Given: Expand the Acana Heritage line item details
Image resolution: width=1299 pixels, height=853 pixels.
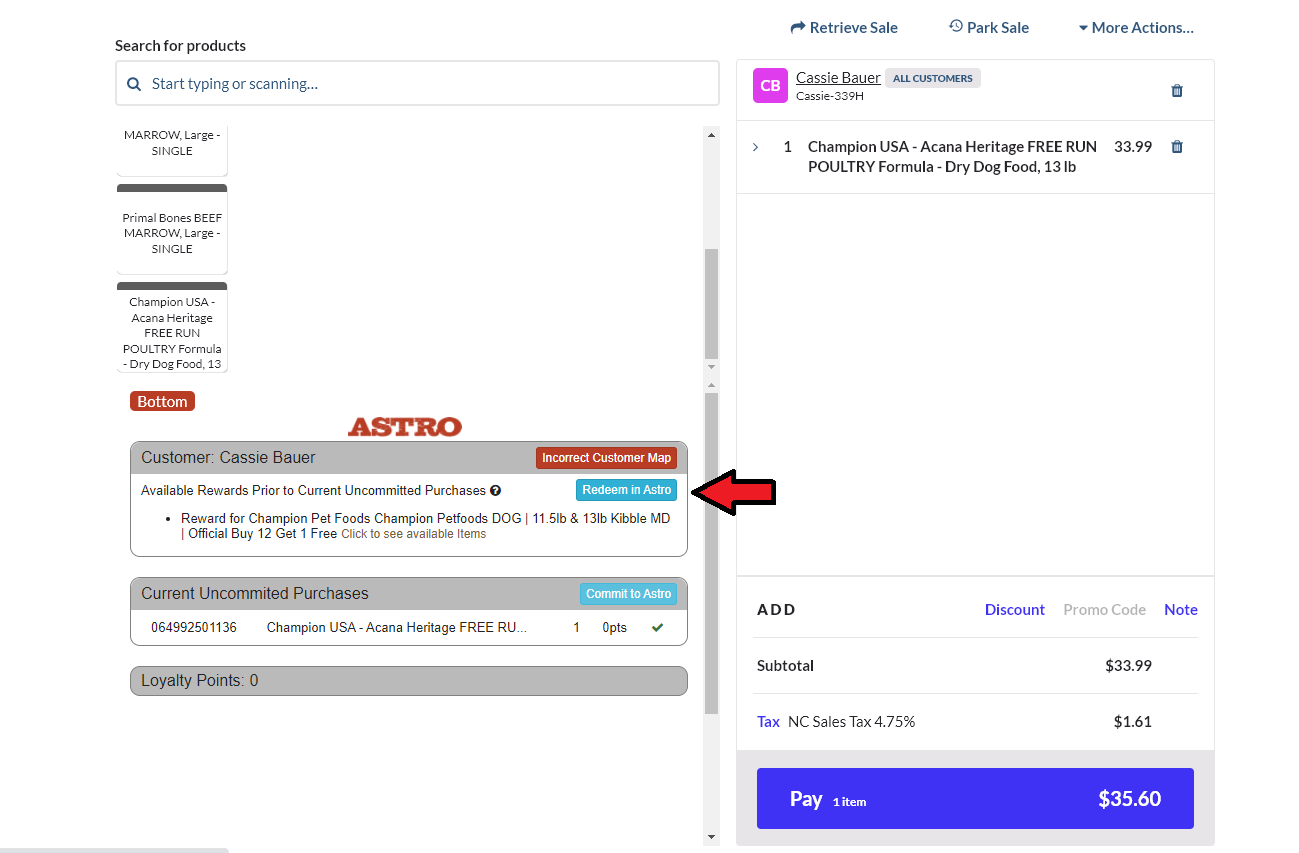Looking at the screenshot, I should (x=756, y=147).
